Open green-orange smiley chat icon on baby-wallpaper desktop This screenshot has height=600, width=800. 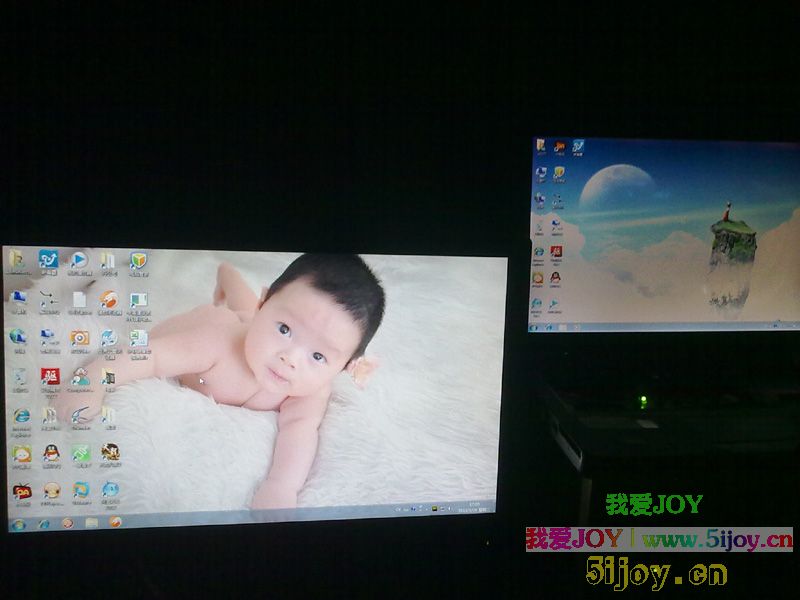click(21, 454)
